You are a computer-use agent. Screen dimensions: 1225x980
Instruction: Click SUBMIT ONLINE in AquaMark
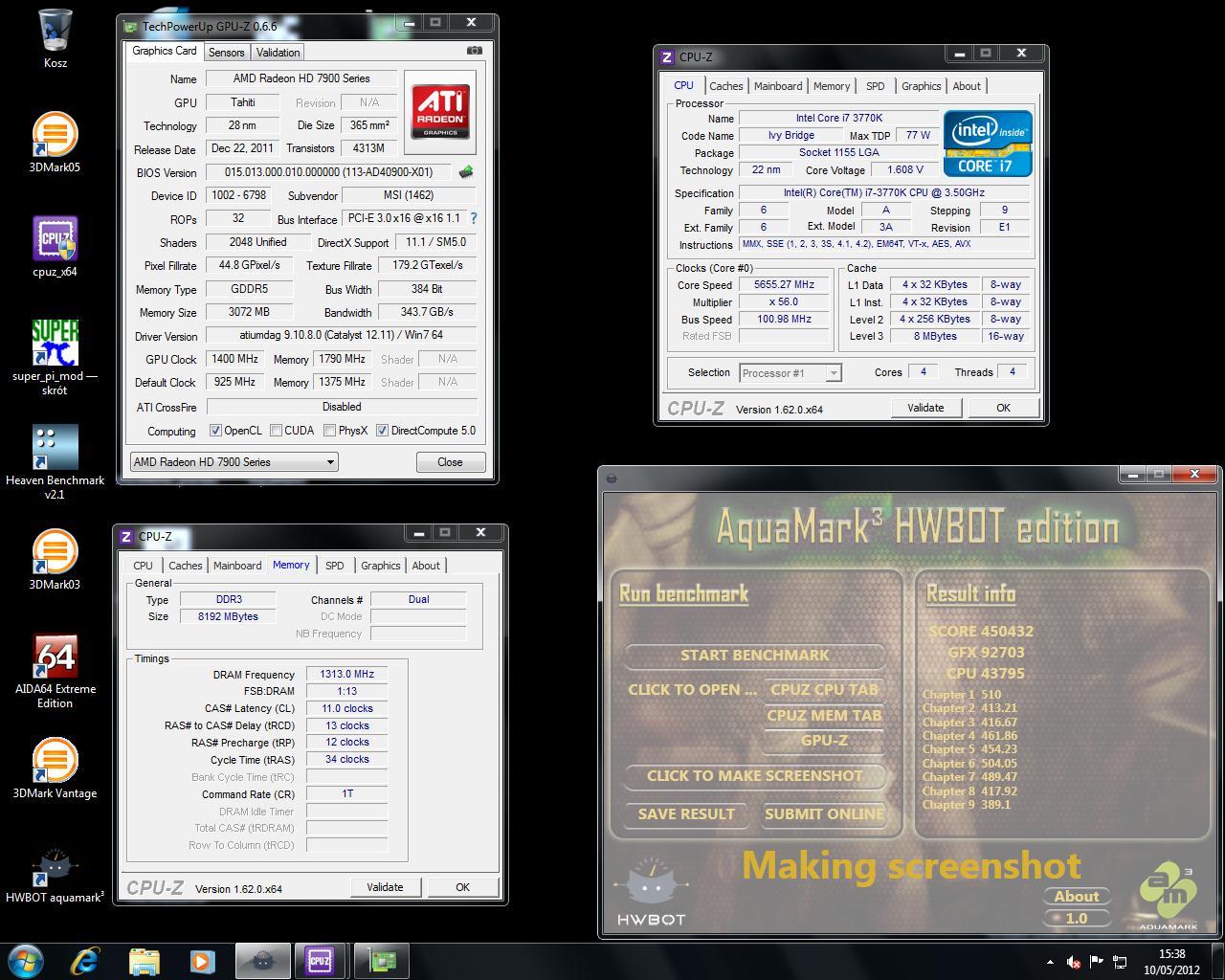pos(824,814)
